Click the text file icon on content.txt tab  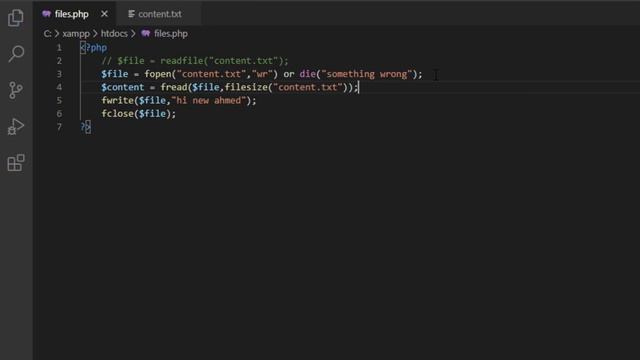pos(131,14)
